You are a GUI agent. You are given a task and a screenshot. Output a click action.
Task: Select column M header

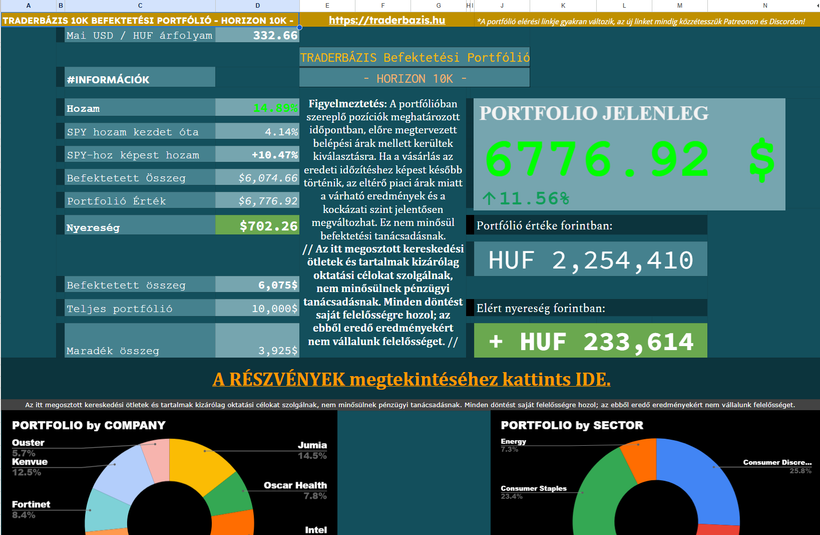[679, 5]
